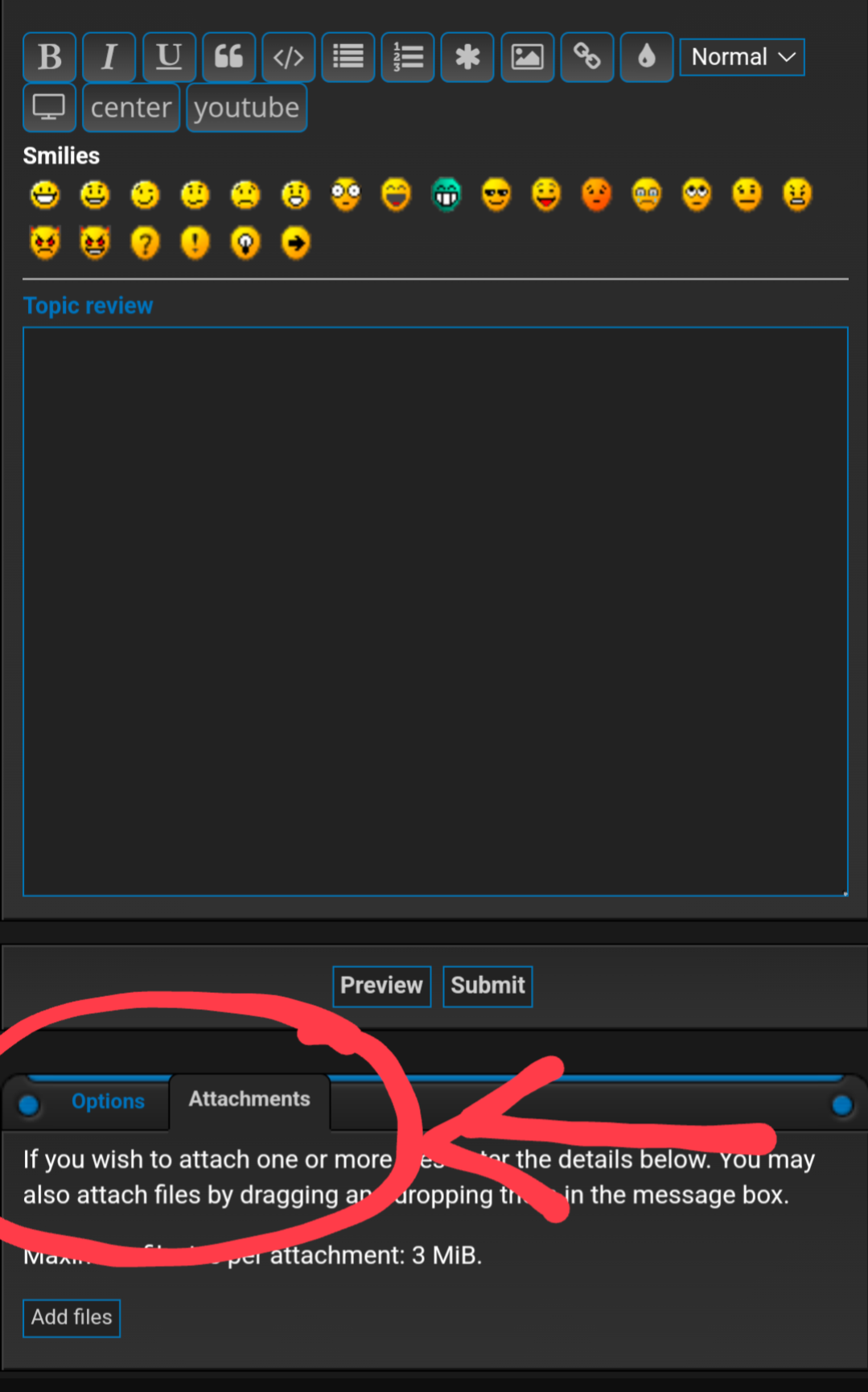Click the center BBCode button

point(131,107)
